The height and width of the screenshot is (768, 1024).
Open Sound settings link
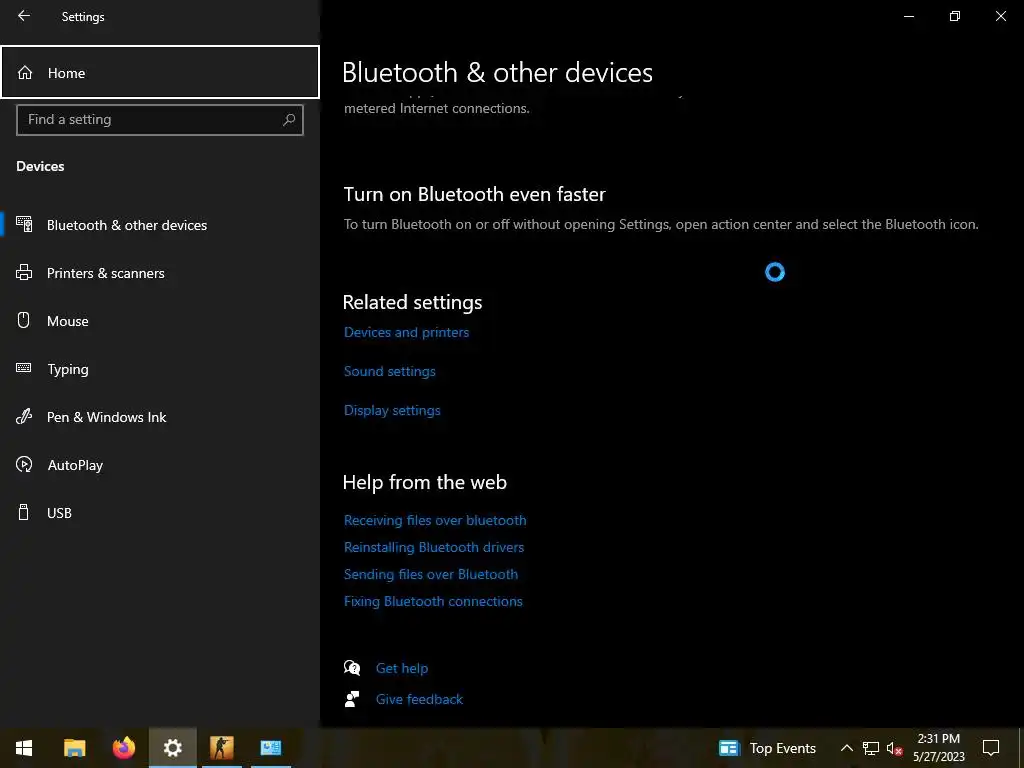(x=389, y=371)
